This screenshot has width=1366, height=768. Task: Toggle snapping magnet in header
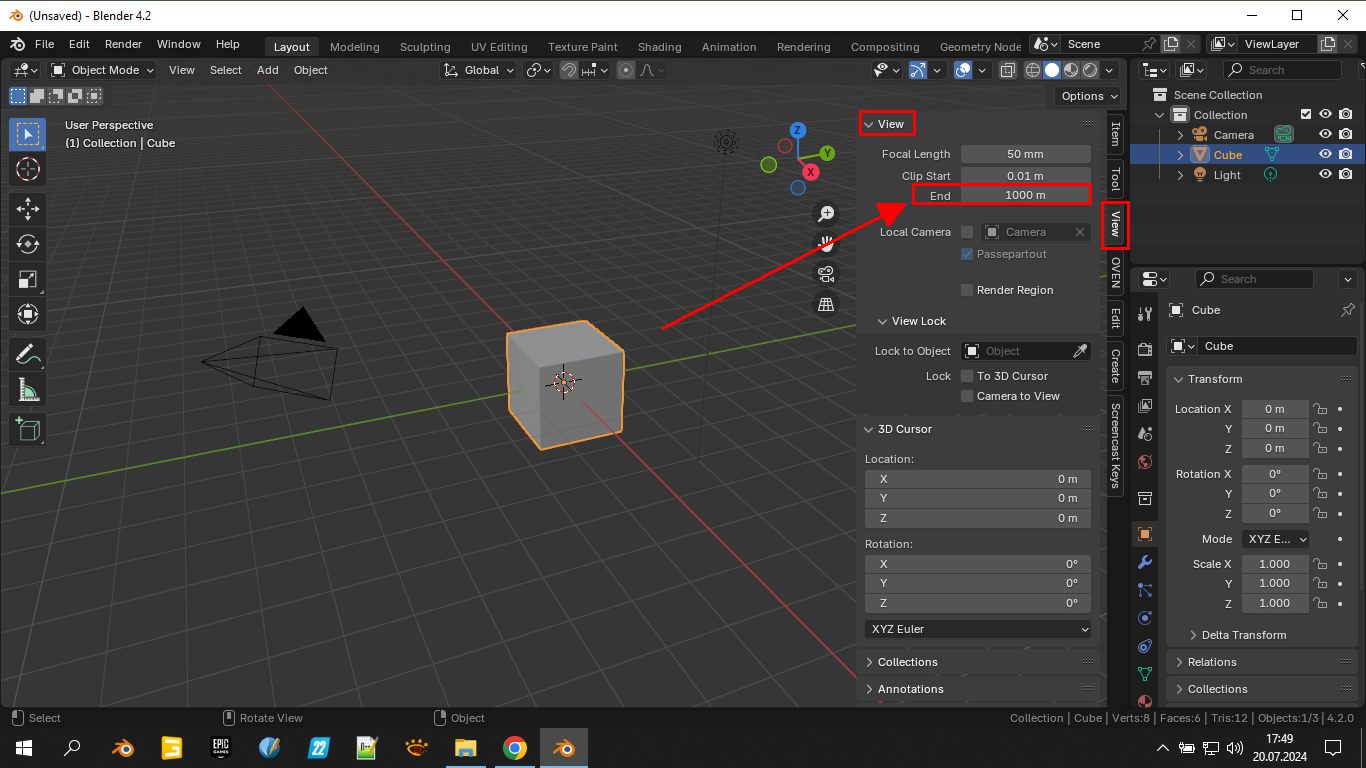click(568, 70)
